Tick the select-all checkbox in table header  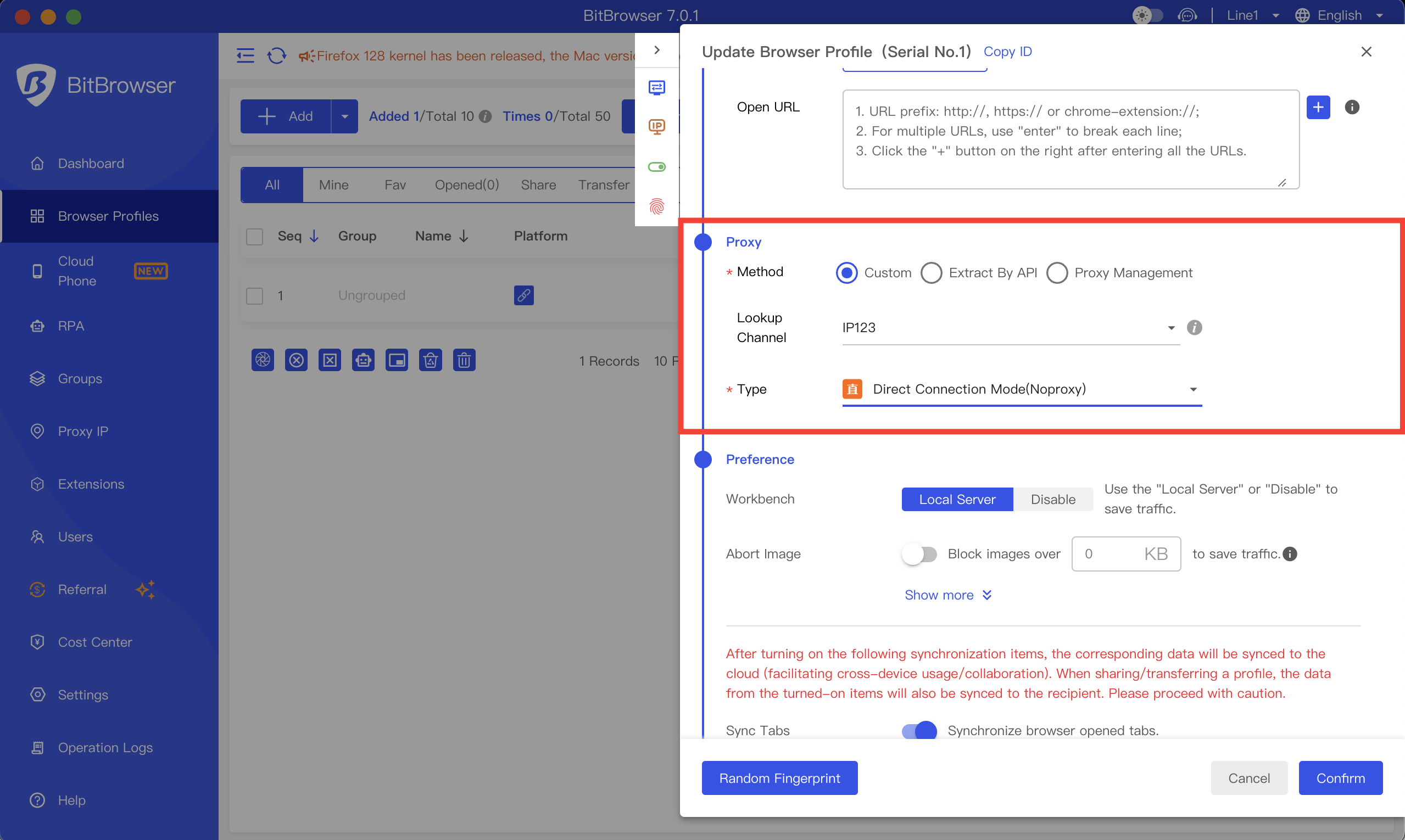coord(255,237)
